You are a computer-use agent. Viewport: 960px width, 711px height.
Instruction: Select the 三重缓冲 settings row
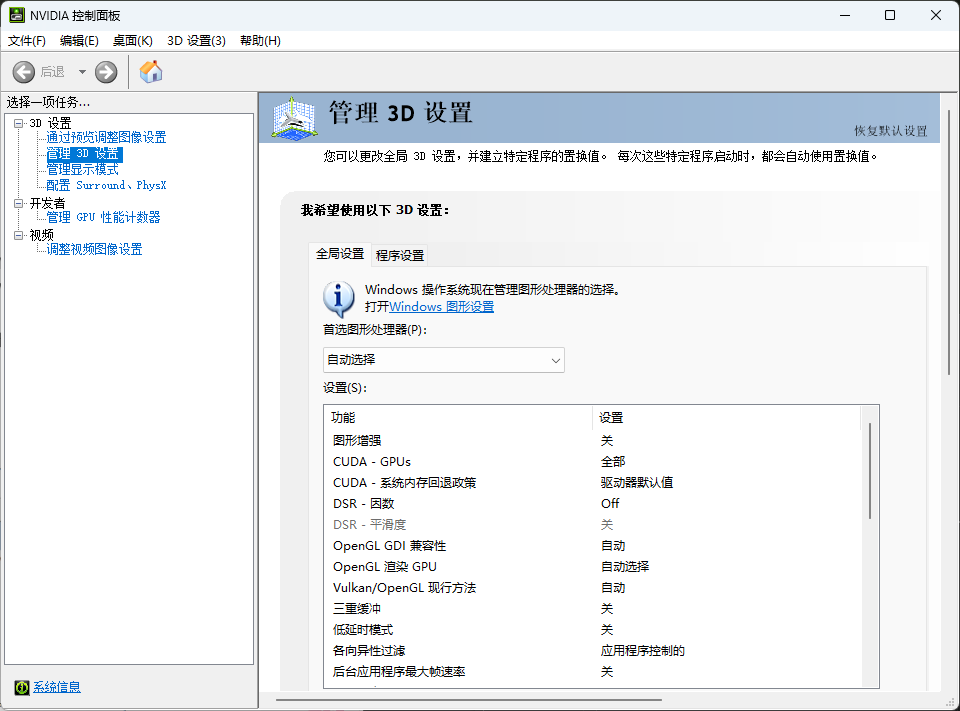(593, 609)
